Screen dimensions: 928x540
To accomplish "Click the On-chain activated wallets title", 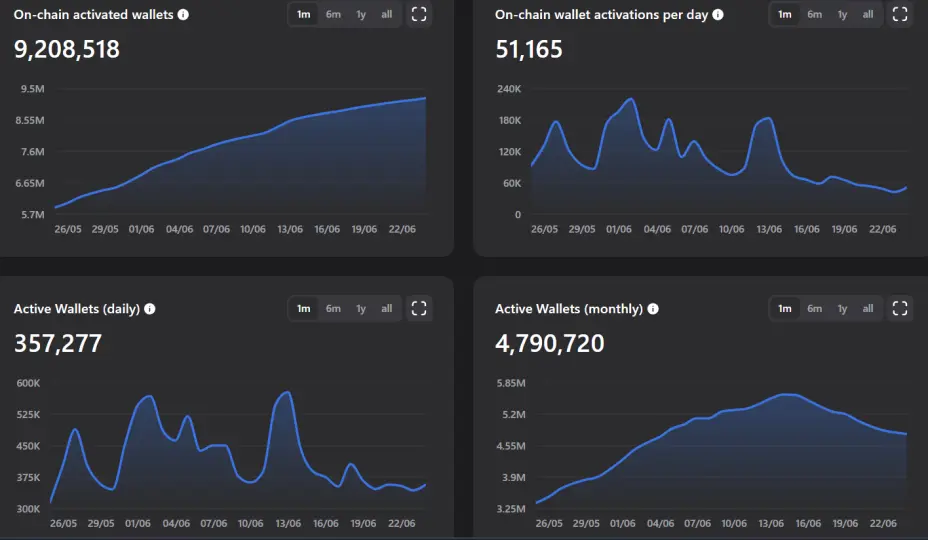I will 94,14.
